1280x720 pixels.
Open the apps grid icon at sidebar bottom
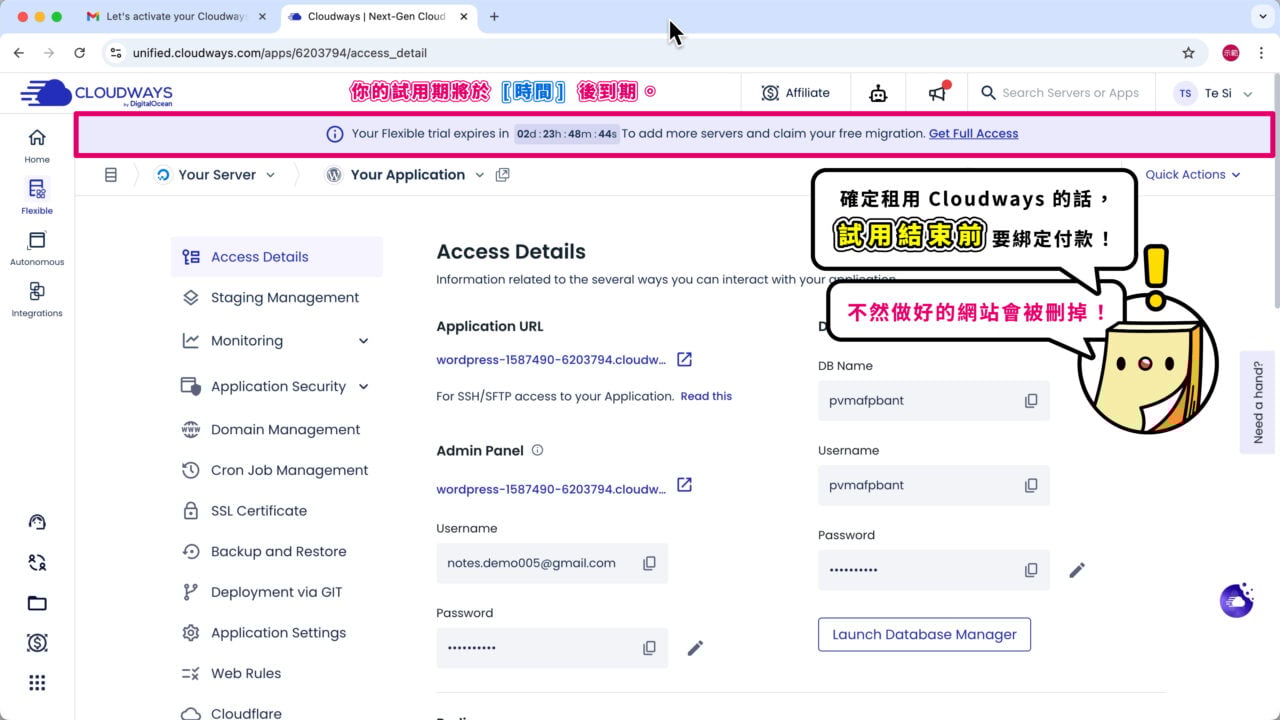(36, 682)
